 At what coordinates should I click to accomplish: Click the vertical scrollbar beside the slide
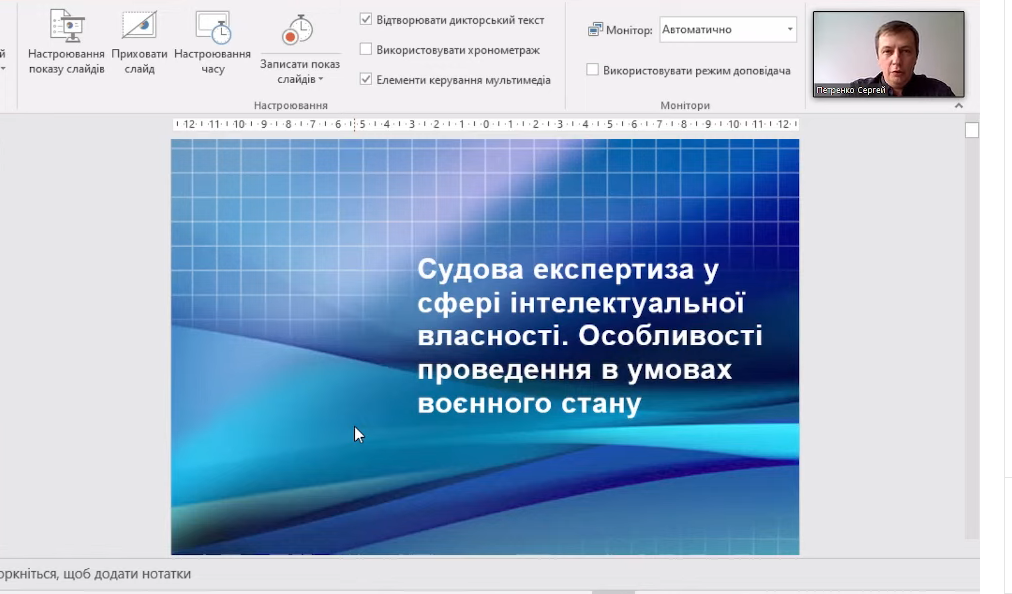(971, 330)
